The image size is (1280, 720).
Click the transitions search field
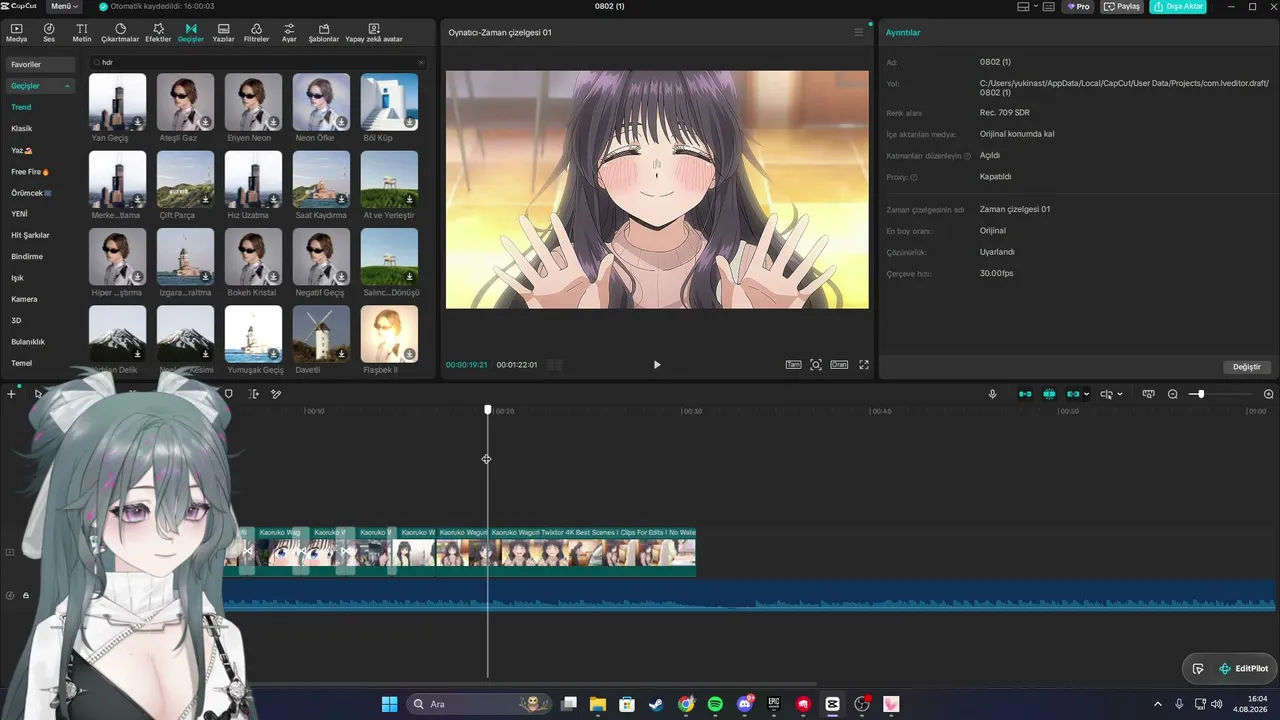pos(260,62)
